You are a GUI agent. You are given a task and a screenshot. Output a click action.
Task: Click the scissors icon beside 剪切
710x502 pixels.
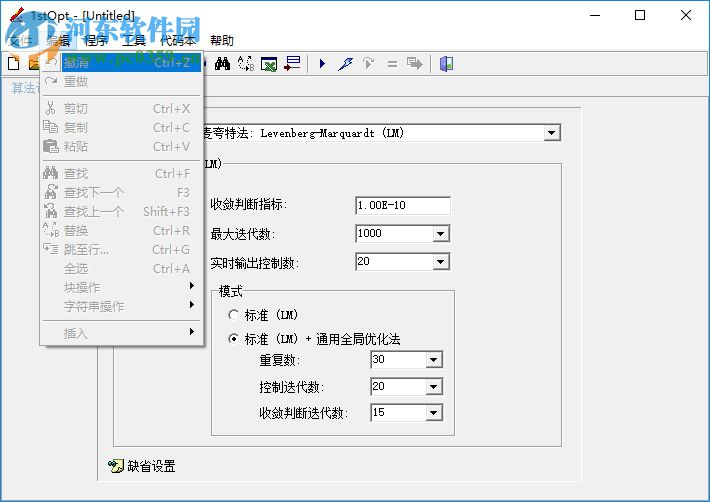pyautogui.click(x=50, y=108)
